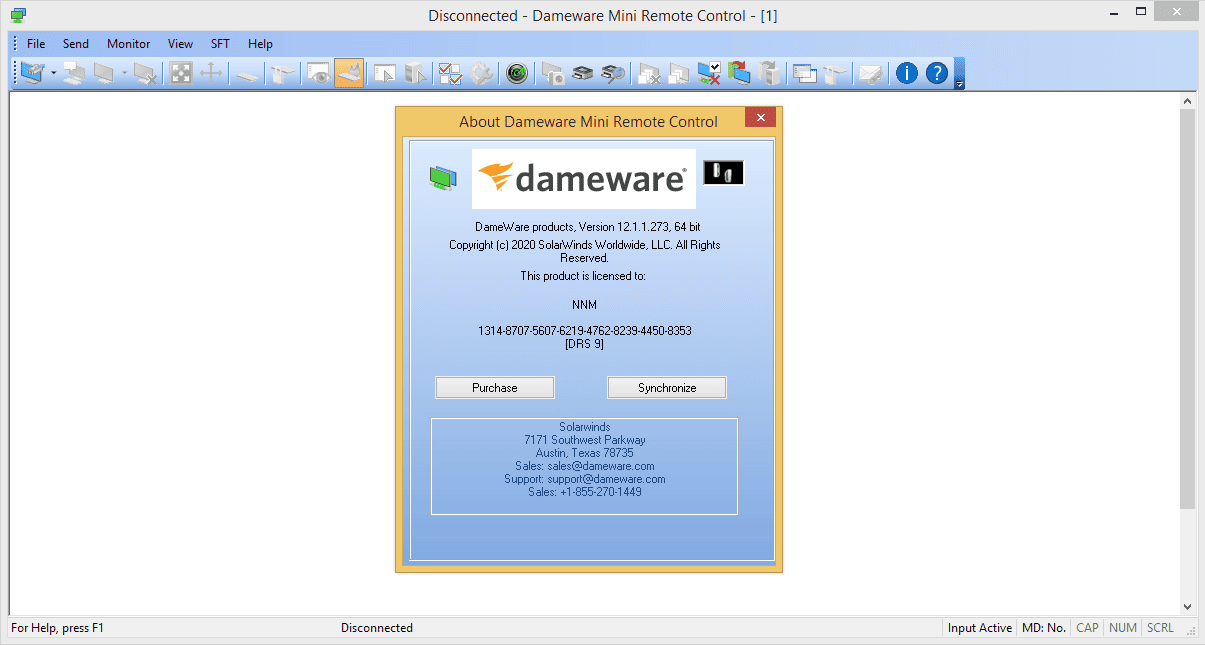This screenshot has width=1205, height=645.
Task: Open the Help menu
Action: [x=261, y=44]
